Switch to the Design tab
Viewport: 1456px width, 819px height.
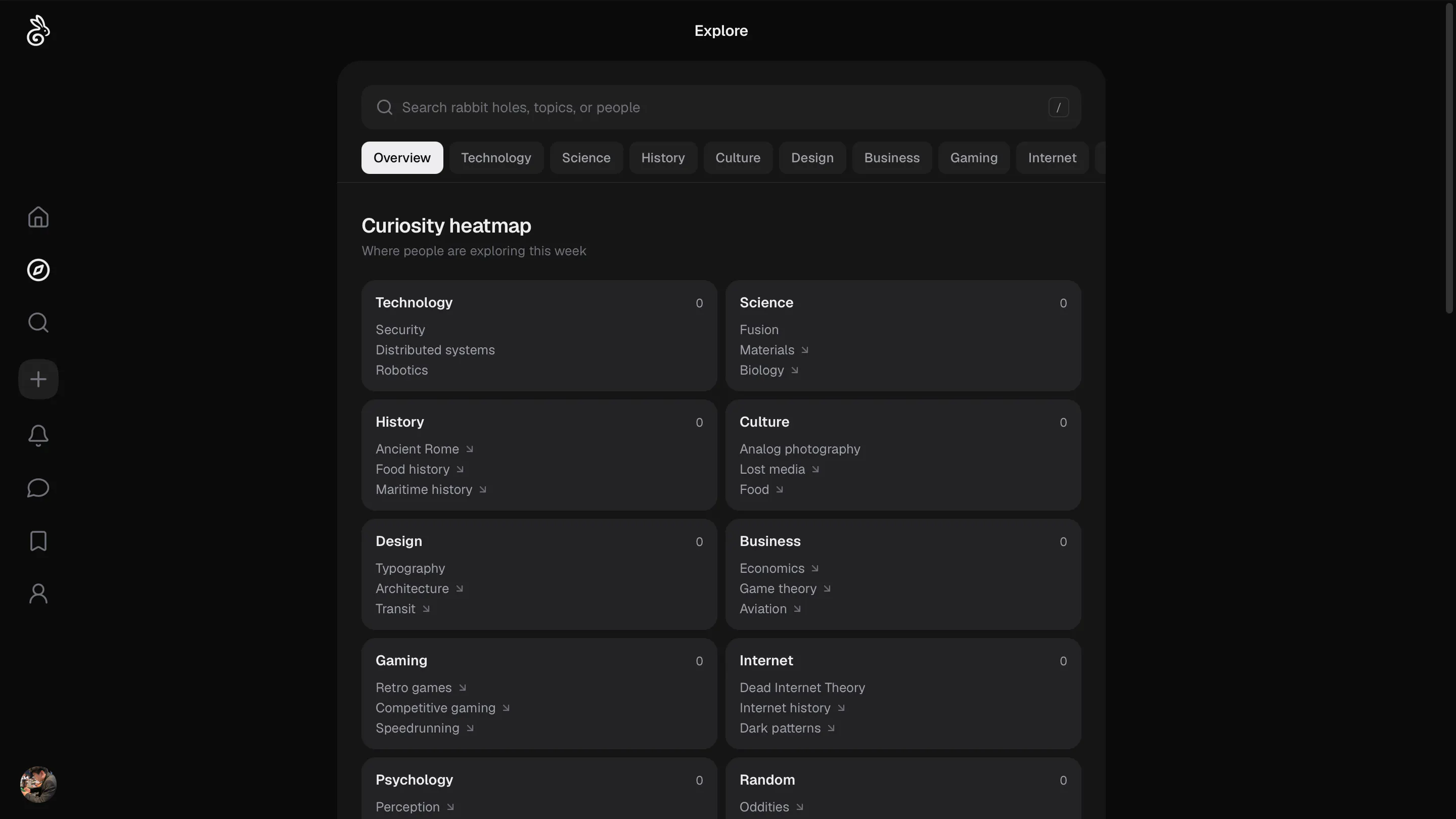pyautogui.click(x=811, y=158)
